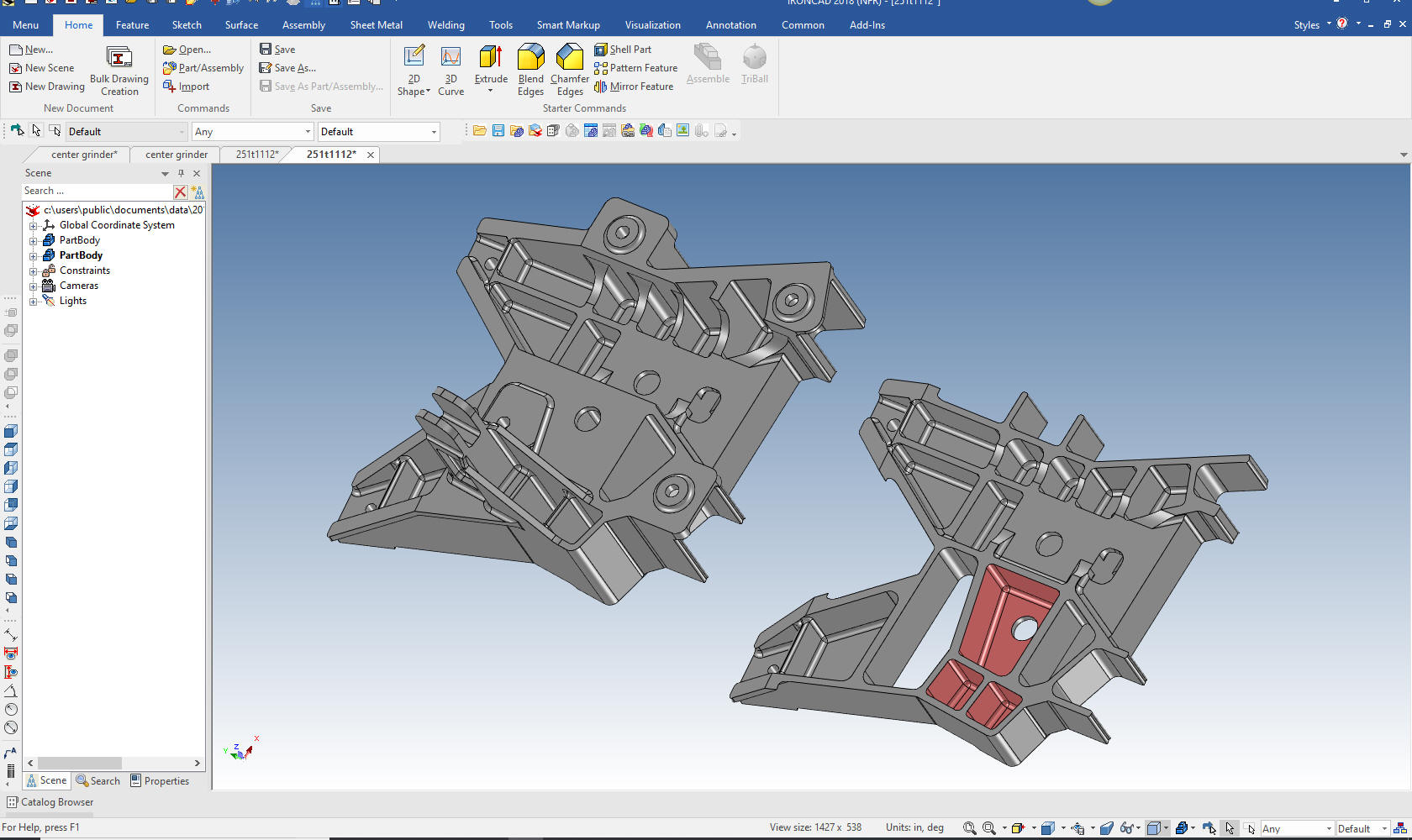The height and width of the screenshot is (840, 1412).
Task: Click the Bulk Drawing Creation icon
Action: click(x=119, y=58)
